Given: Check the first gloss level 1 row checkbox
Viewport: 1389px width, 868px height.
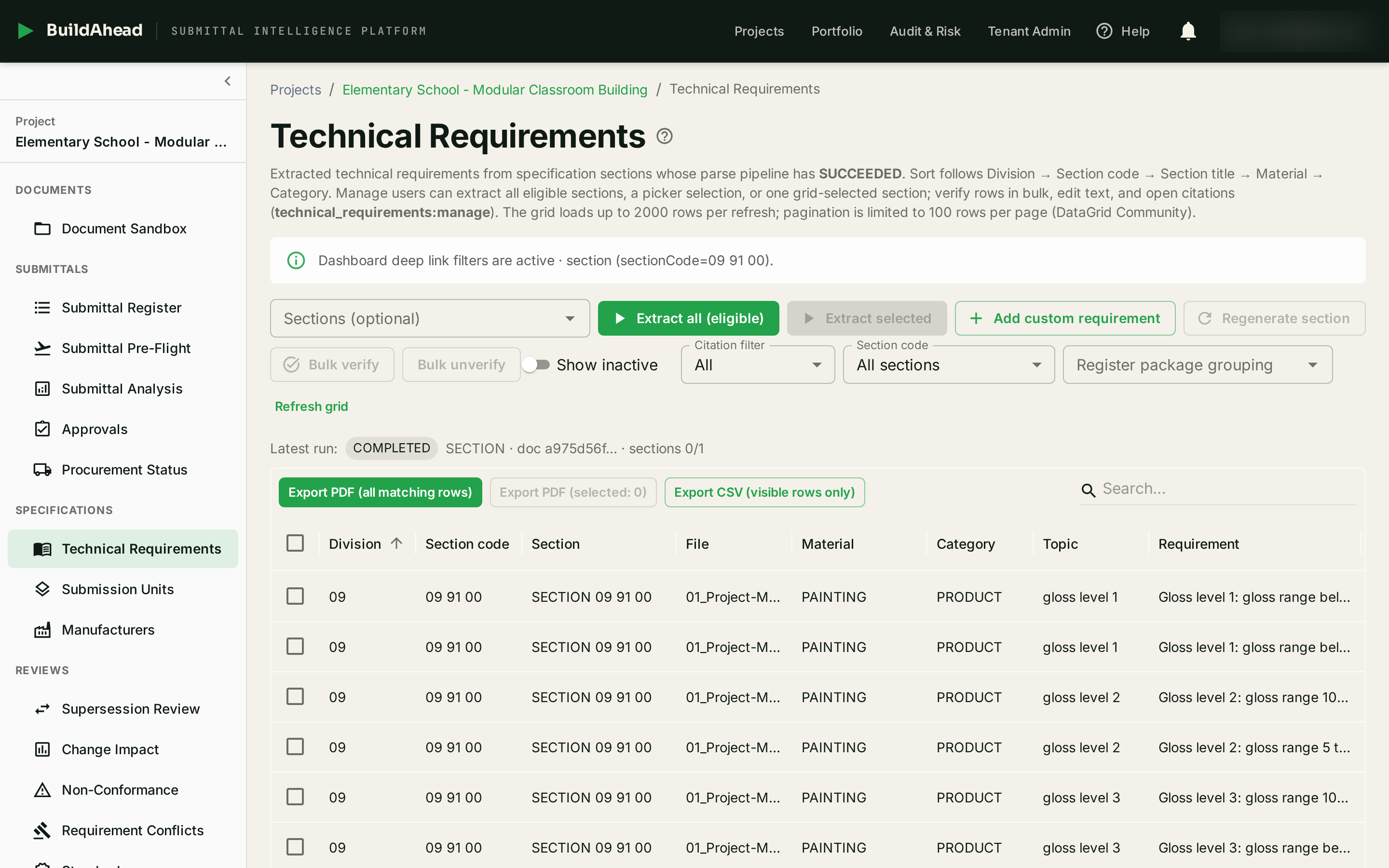Looking at the screenshot, I should click(x=295, y=597).
